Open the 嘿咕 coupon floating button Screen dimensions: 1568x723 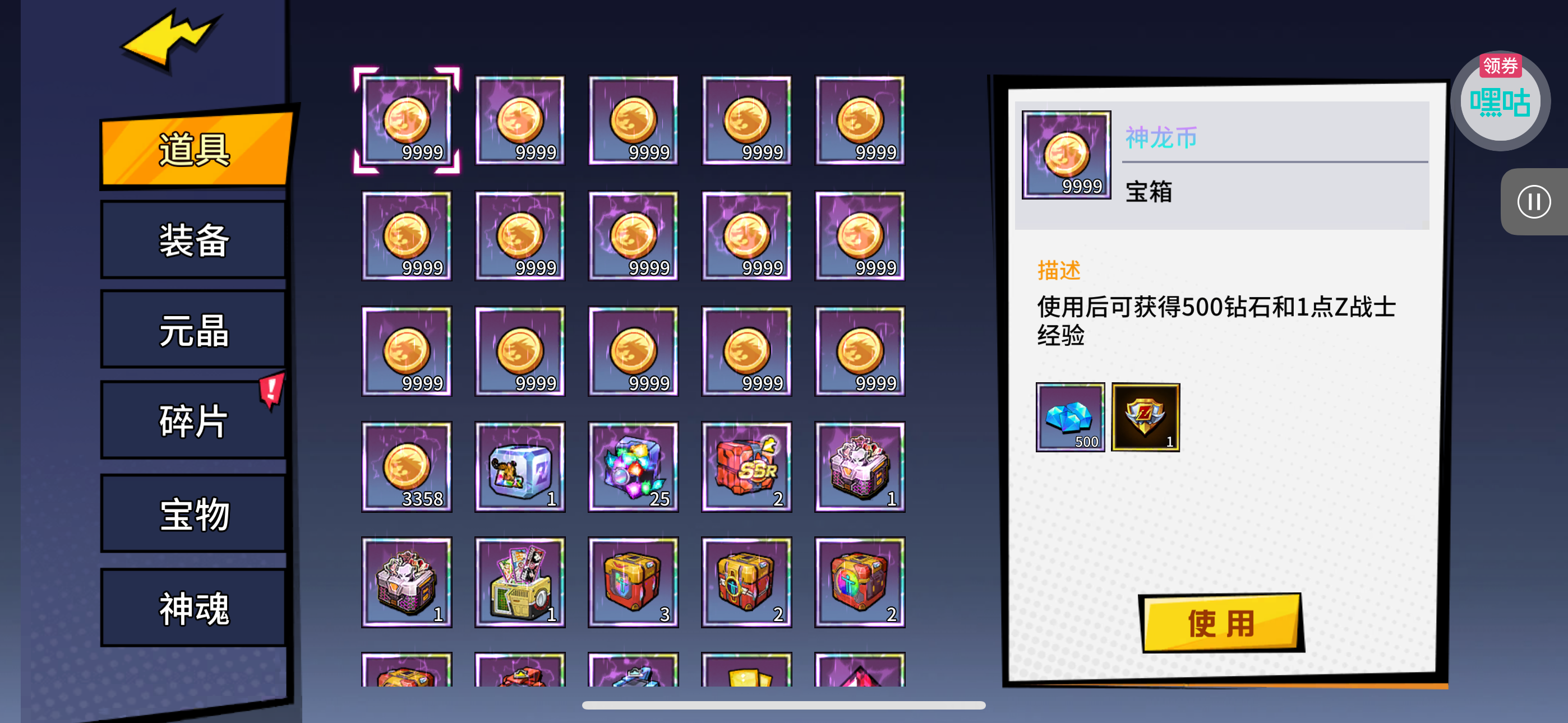(x=1501, y=101)
